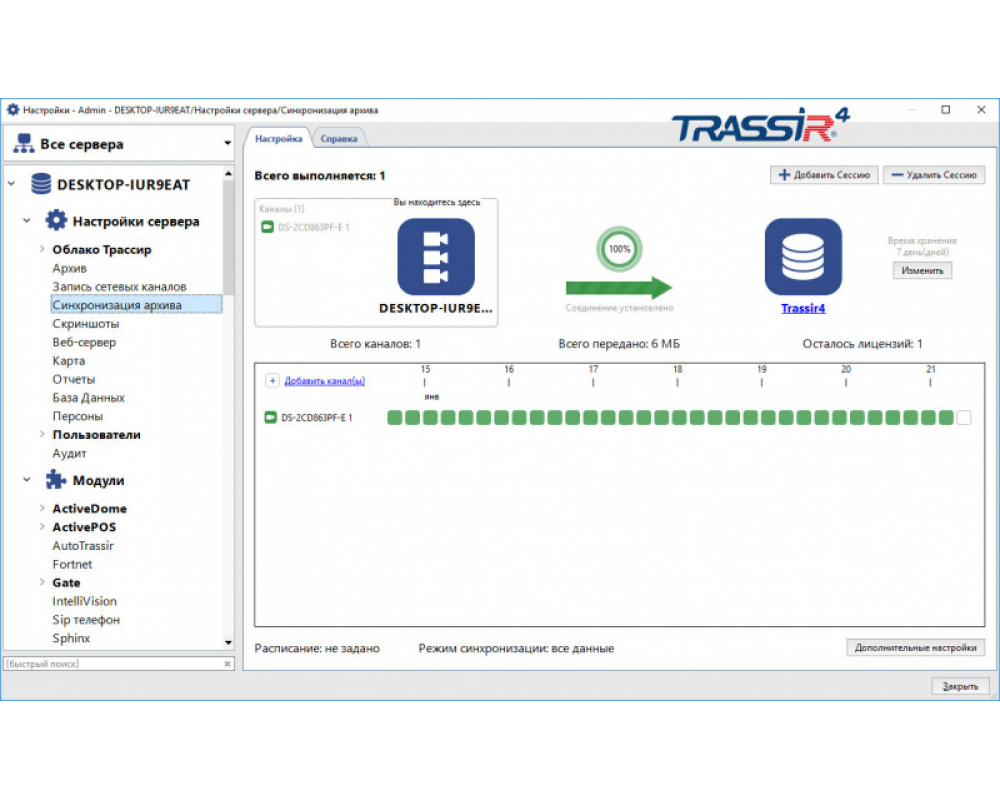Open Отчеты settings
Screen dimensions: 1000x800
pos(73,379)
